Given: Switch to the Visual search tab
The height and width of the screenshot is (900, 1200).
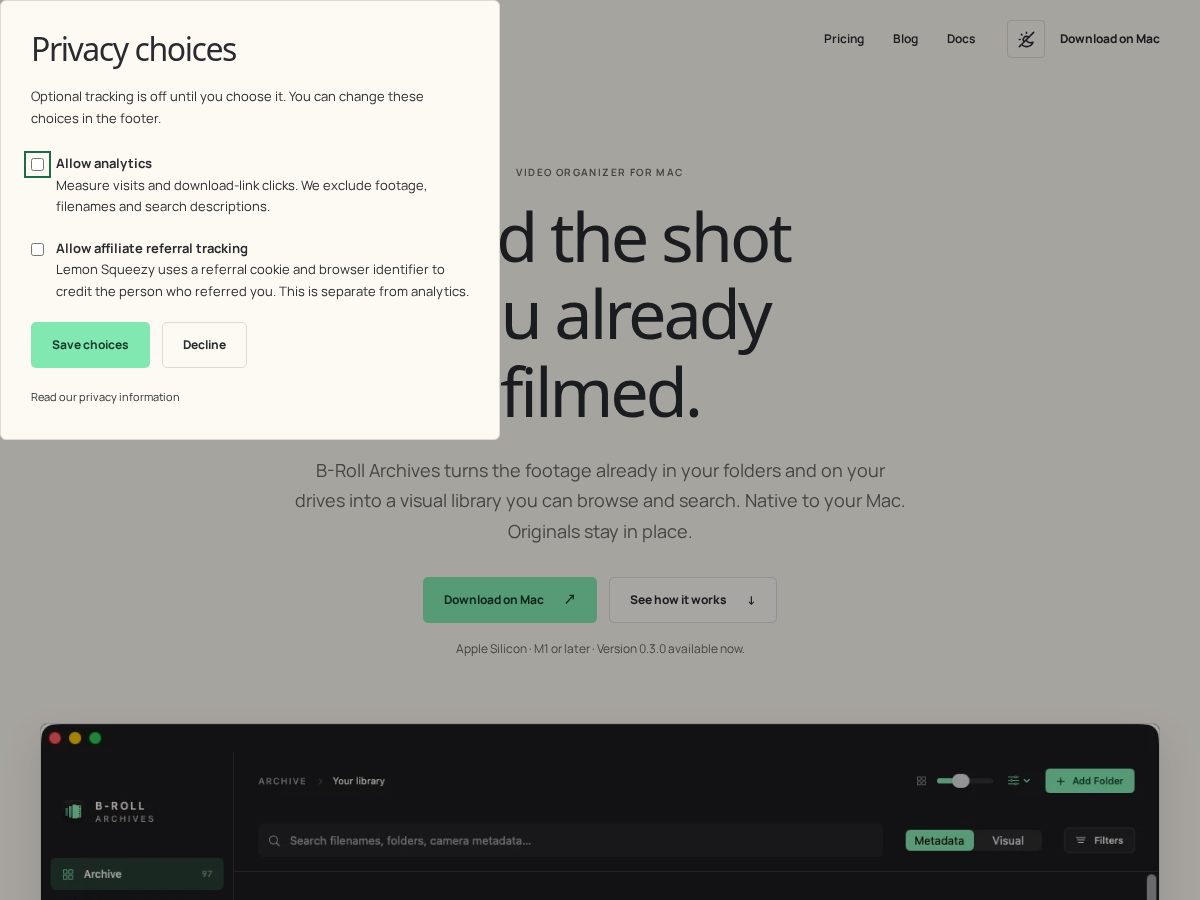Looking at the screenshot, I should click(1008, 841).
